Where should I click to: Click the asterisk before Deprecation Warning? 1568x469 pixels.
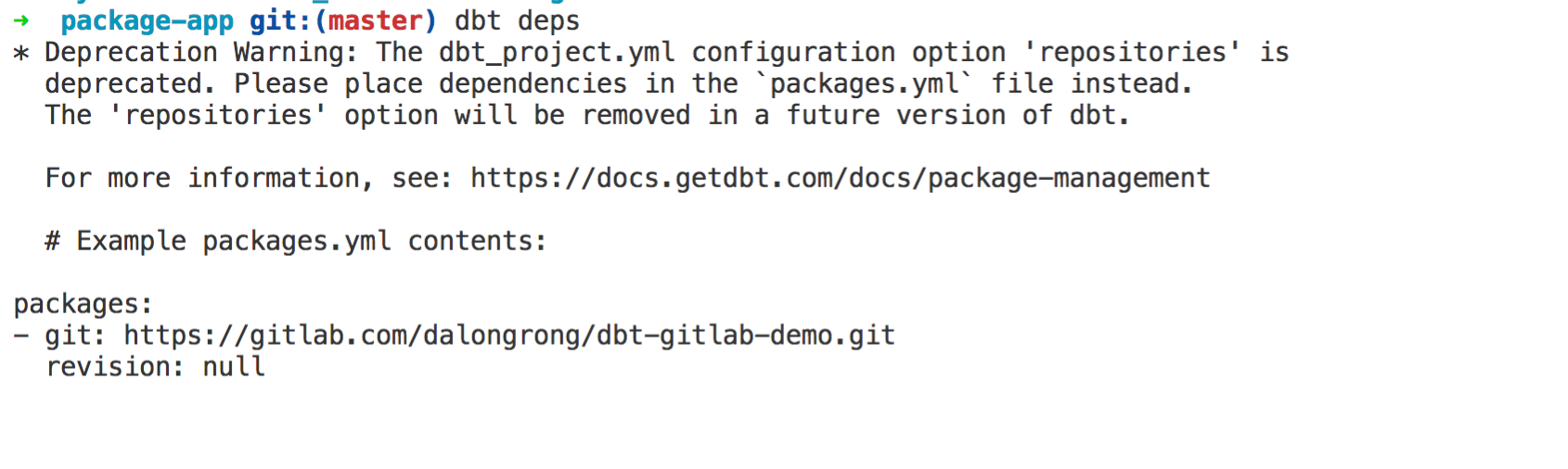click(21, 53)
